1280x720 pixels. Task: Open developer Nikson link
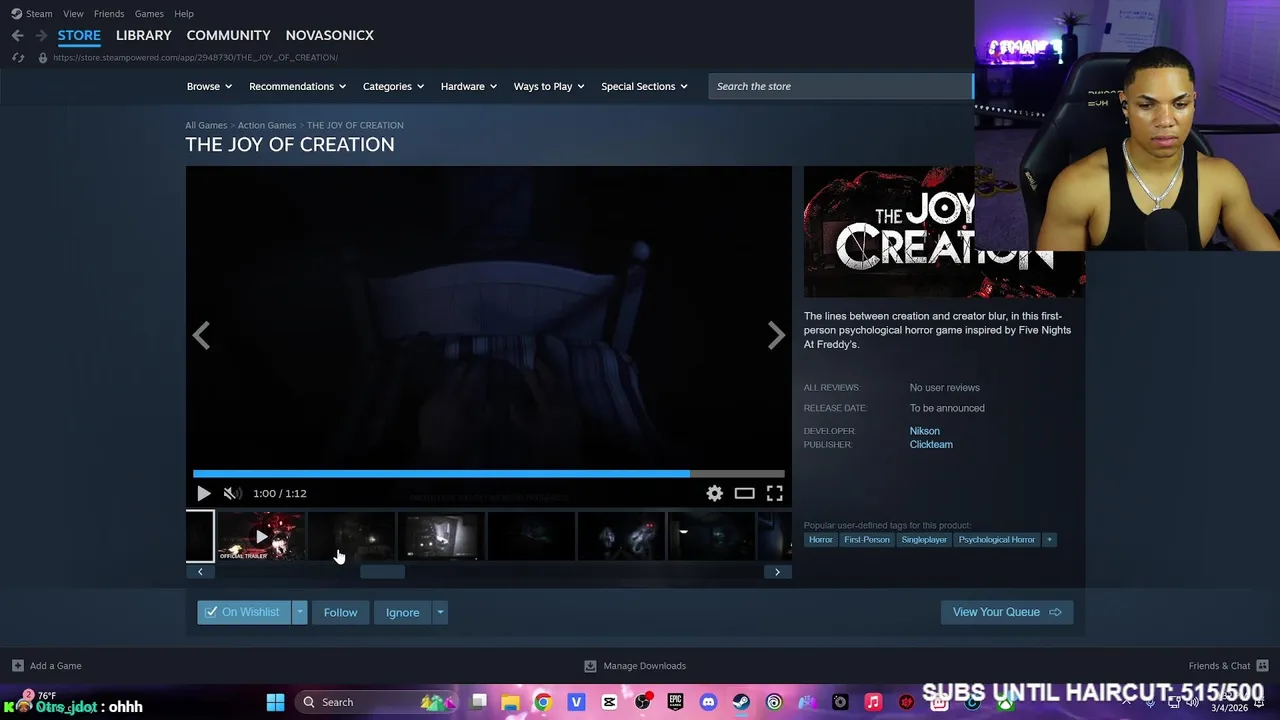point(924,431)
